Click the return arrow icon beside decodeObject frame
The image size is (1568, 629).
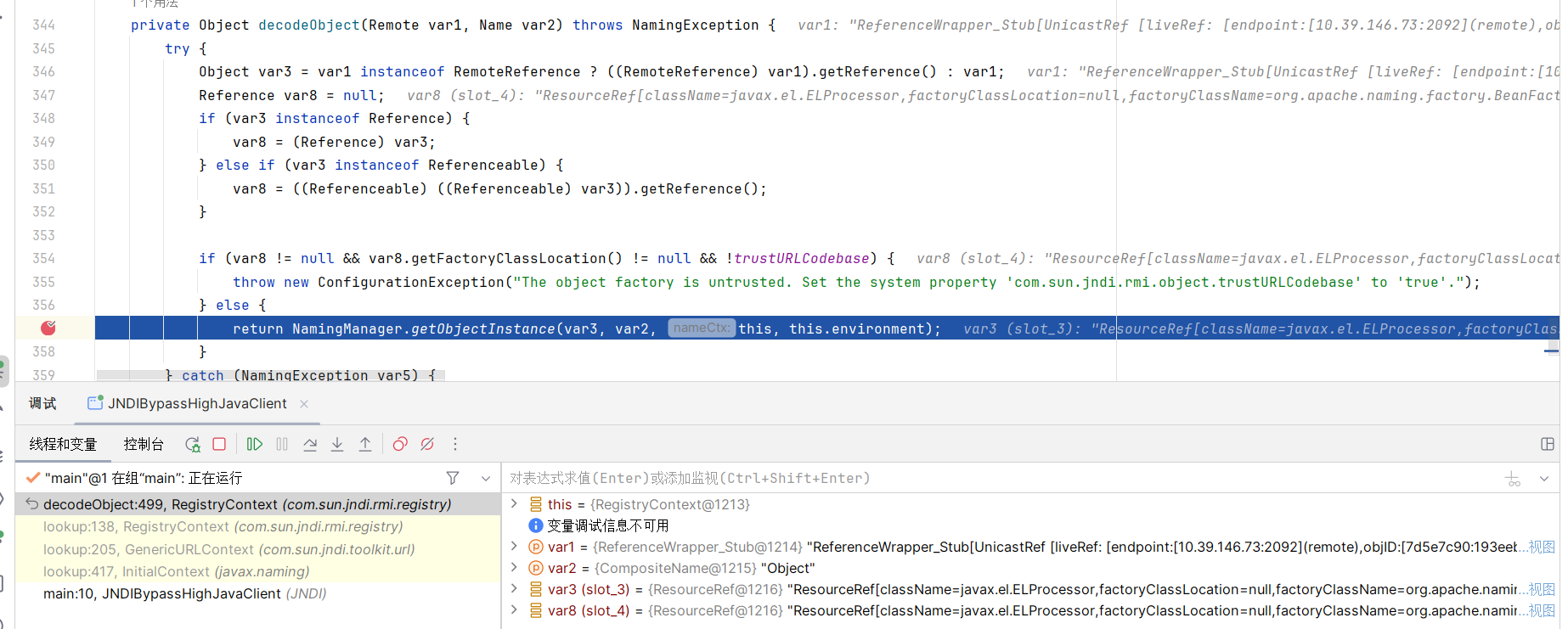[x=31, y=504]
